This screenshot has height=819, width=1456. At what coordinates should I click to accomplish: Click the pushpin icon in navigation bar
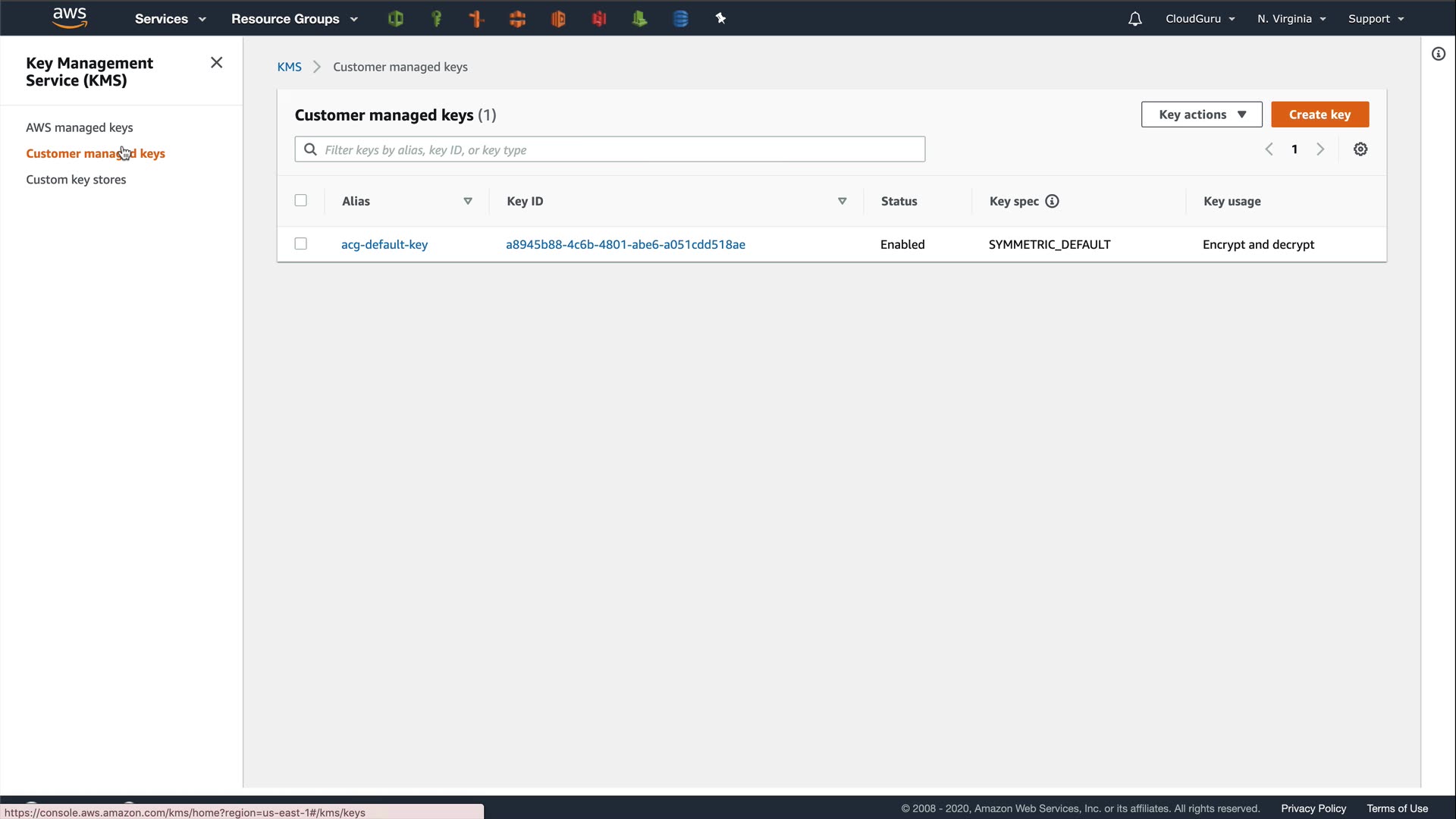tap(720, 19)
